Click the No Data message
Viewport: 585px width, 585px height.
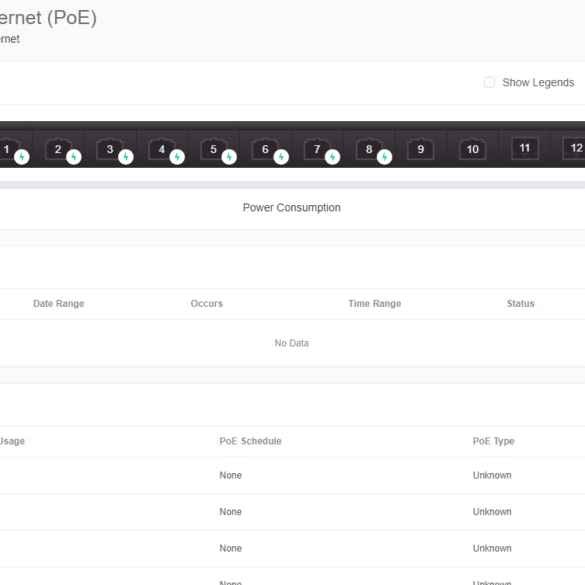[292, 343]
